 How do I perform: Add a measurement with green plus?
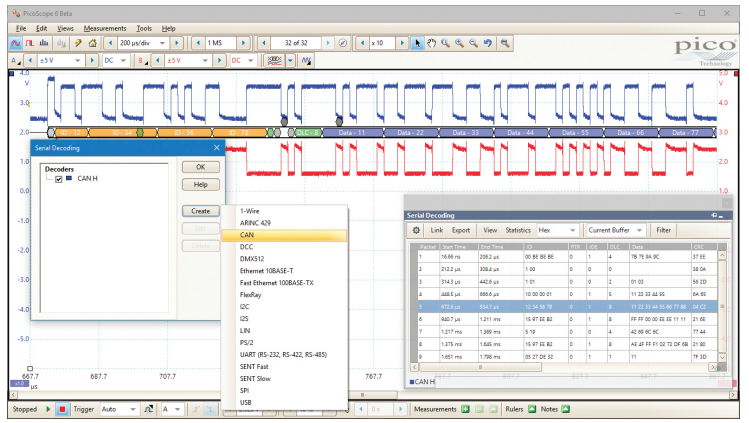click(465, 409)
